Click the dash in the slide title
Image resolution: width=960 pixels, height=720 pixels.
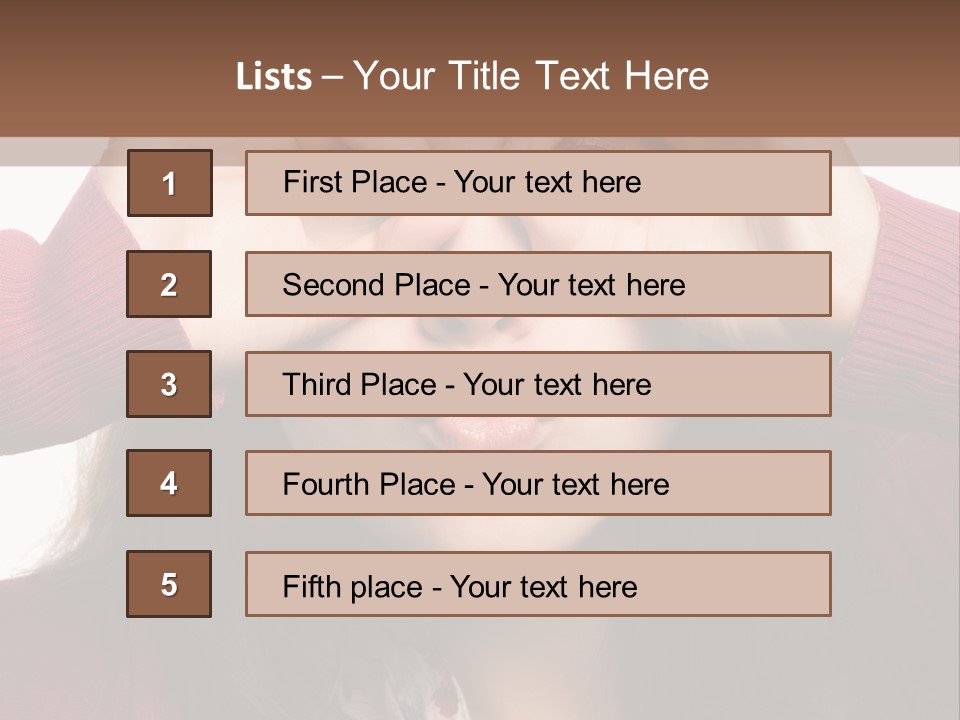[332, 77]
